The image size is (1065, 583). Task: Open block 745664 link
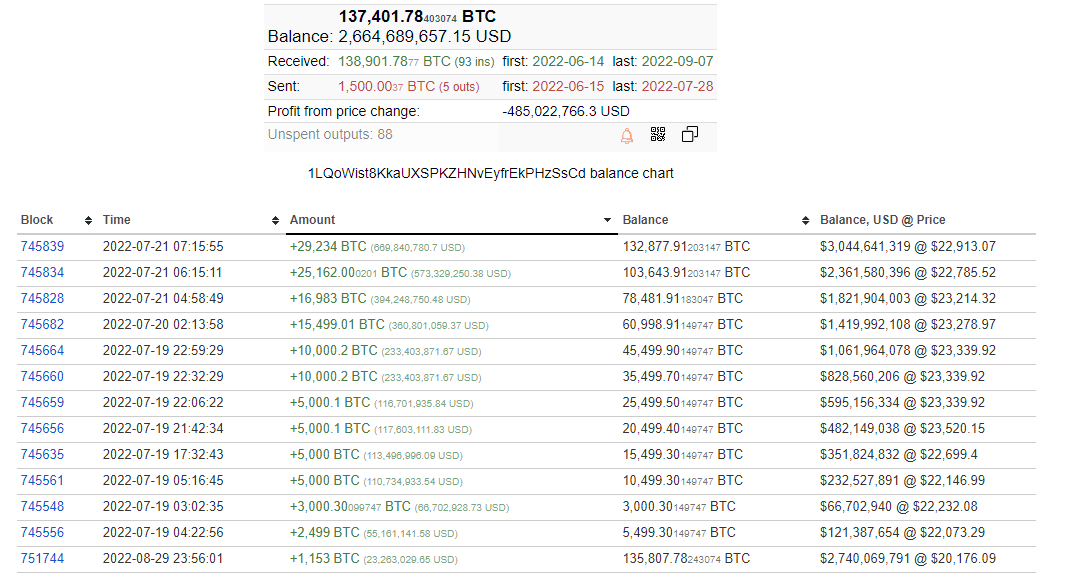42,351
